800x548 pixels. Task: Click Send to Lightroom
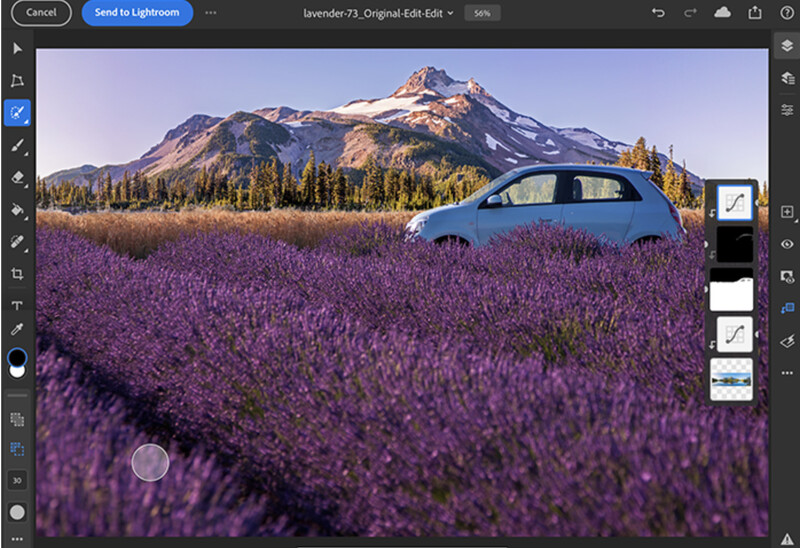(137, 13)
